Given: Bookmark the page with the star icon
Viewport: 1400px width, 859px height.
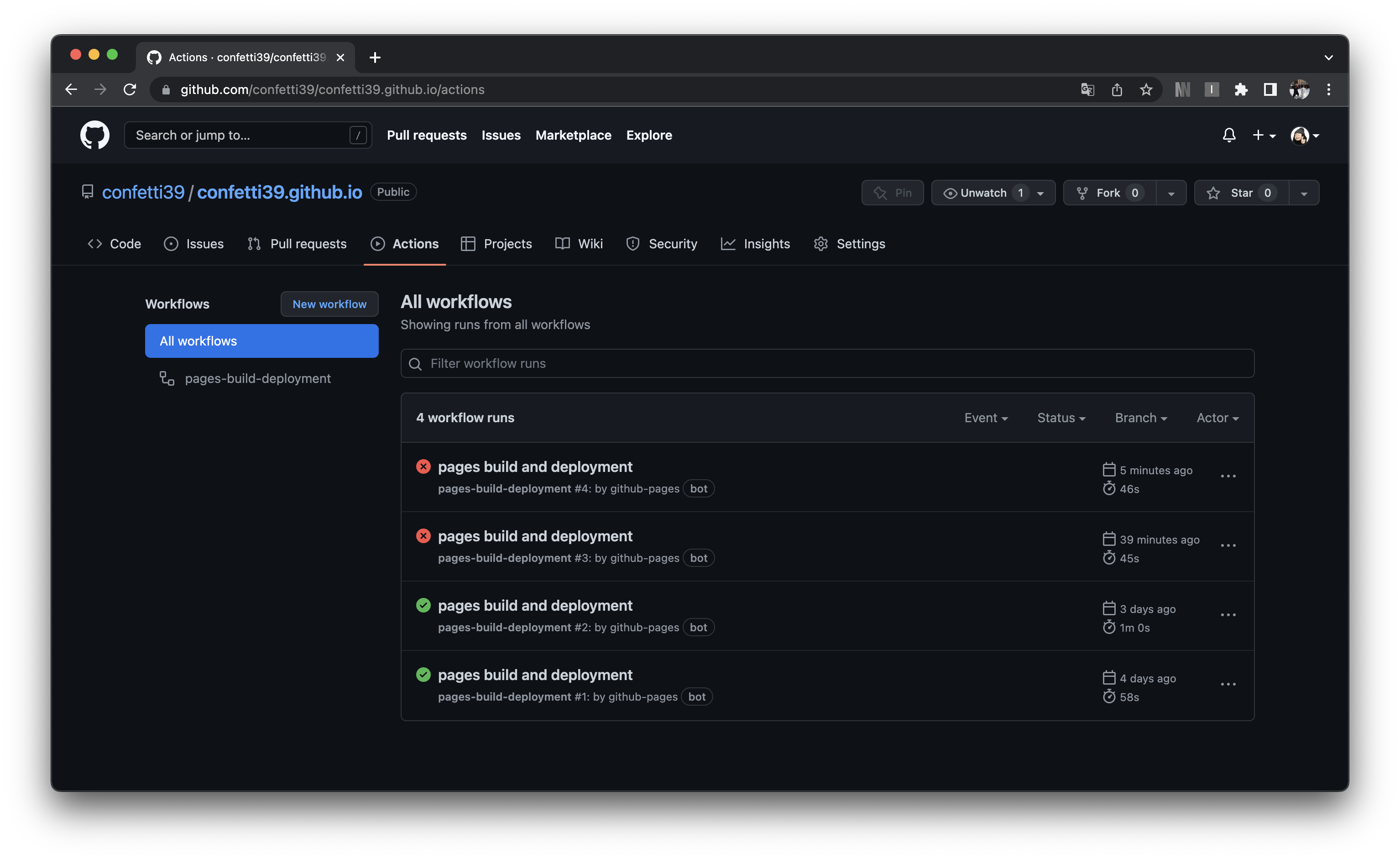Looking at the screenshot, I should coord(1146,89).
